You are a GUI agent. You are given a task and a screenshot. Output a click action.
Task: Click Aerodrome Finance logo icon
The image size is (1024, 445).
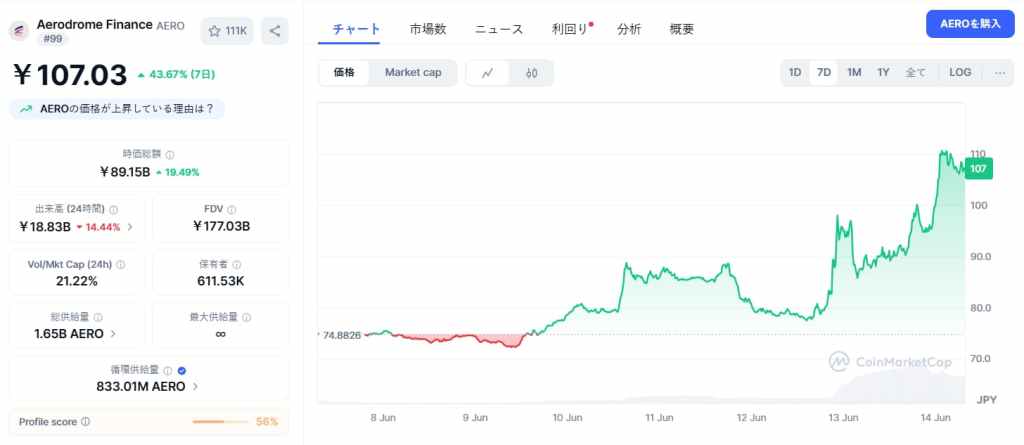pyautogui.click(x=18, y=31)
